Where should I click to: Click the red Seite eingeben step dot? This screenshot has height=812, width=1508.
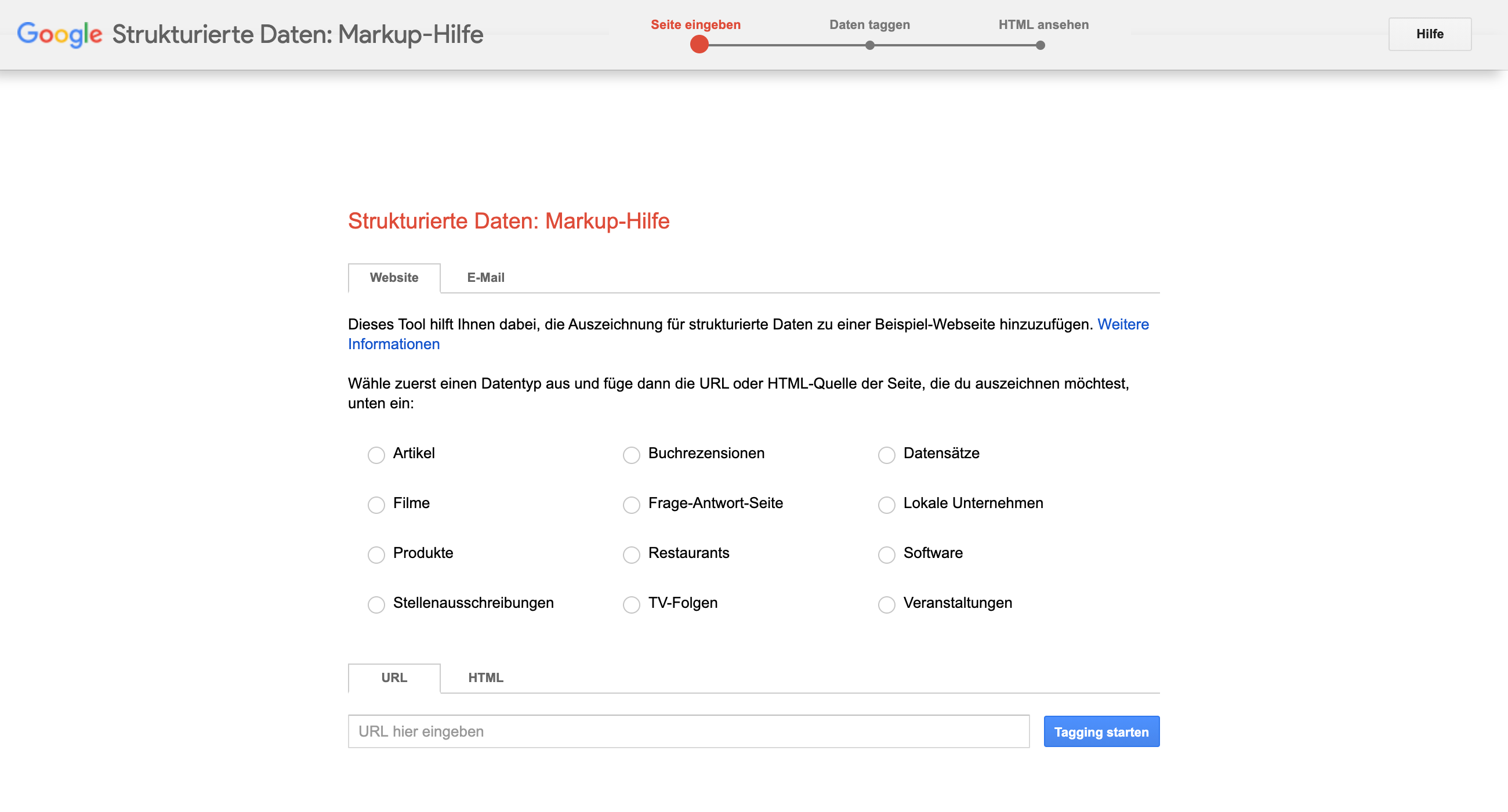pyautogui.click(x=699, y=45)
